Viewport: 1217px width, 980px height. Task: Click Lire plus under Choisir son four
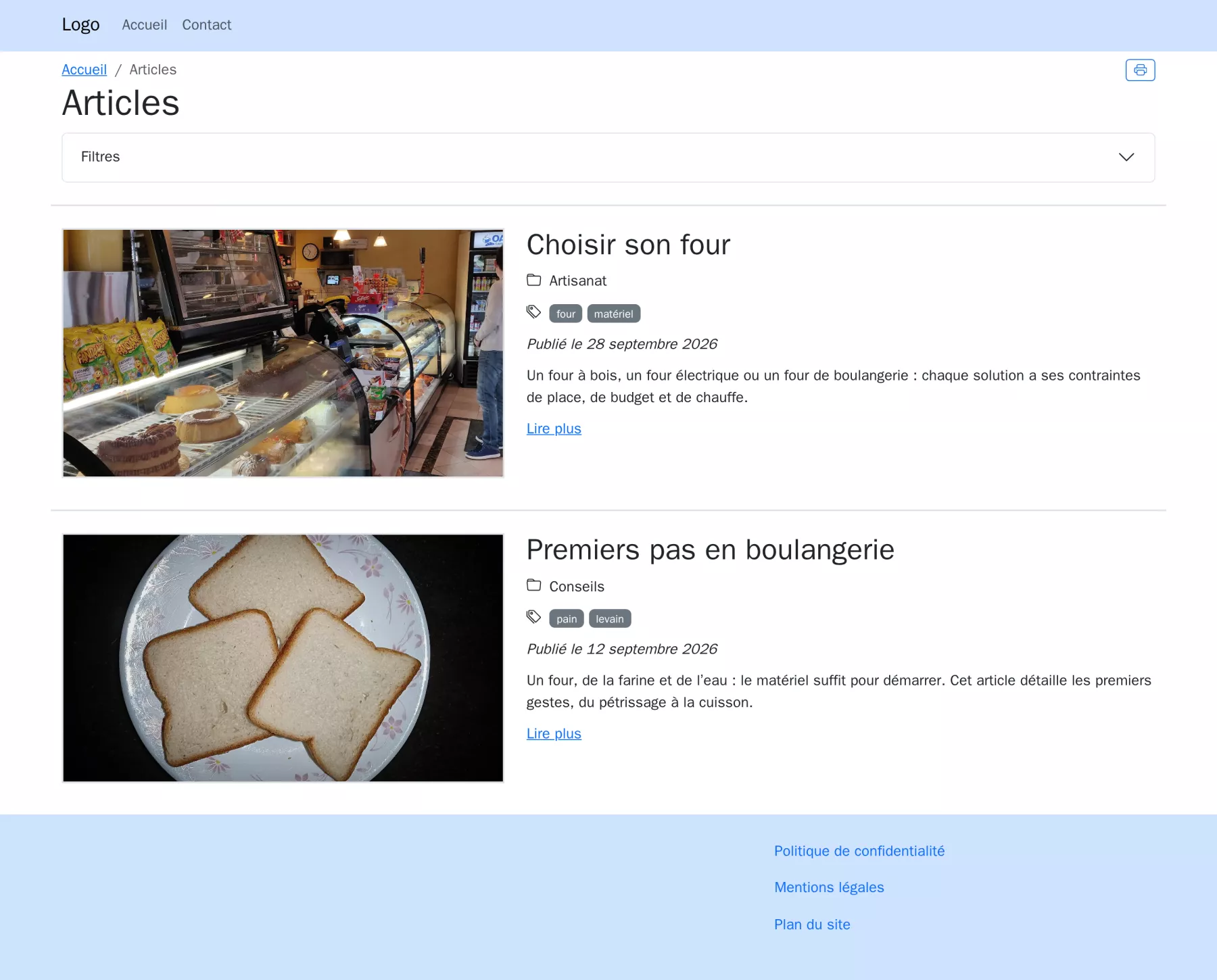tap(554, 428)
